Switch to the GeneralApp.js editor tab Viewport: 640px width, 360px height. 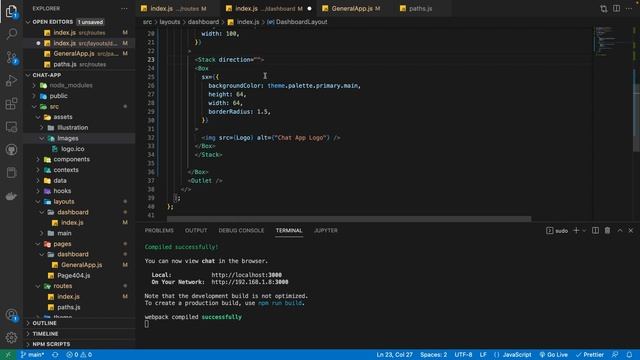click(x=355, y=9)
